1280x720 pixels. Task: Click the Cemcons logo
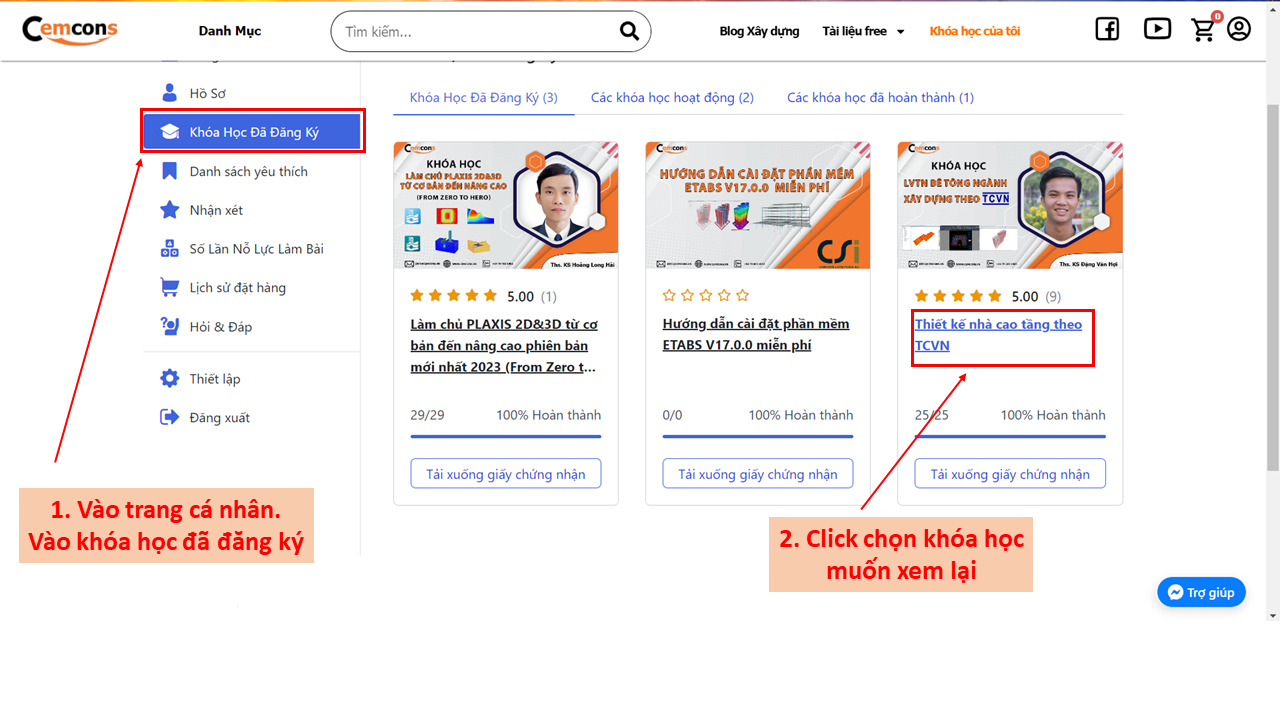tap(70, 30)
